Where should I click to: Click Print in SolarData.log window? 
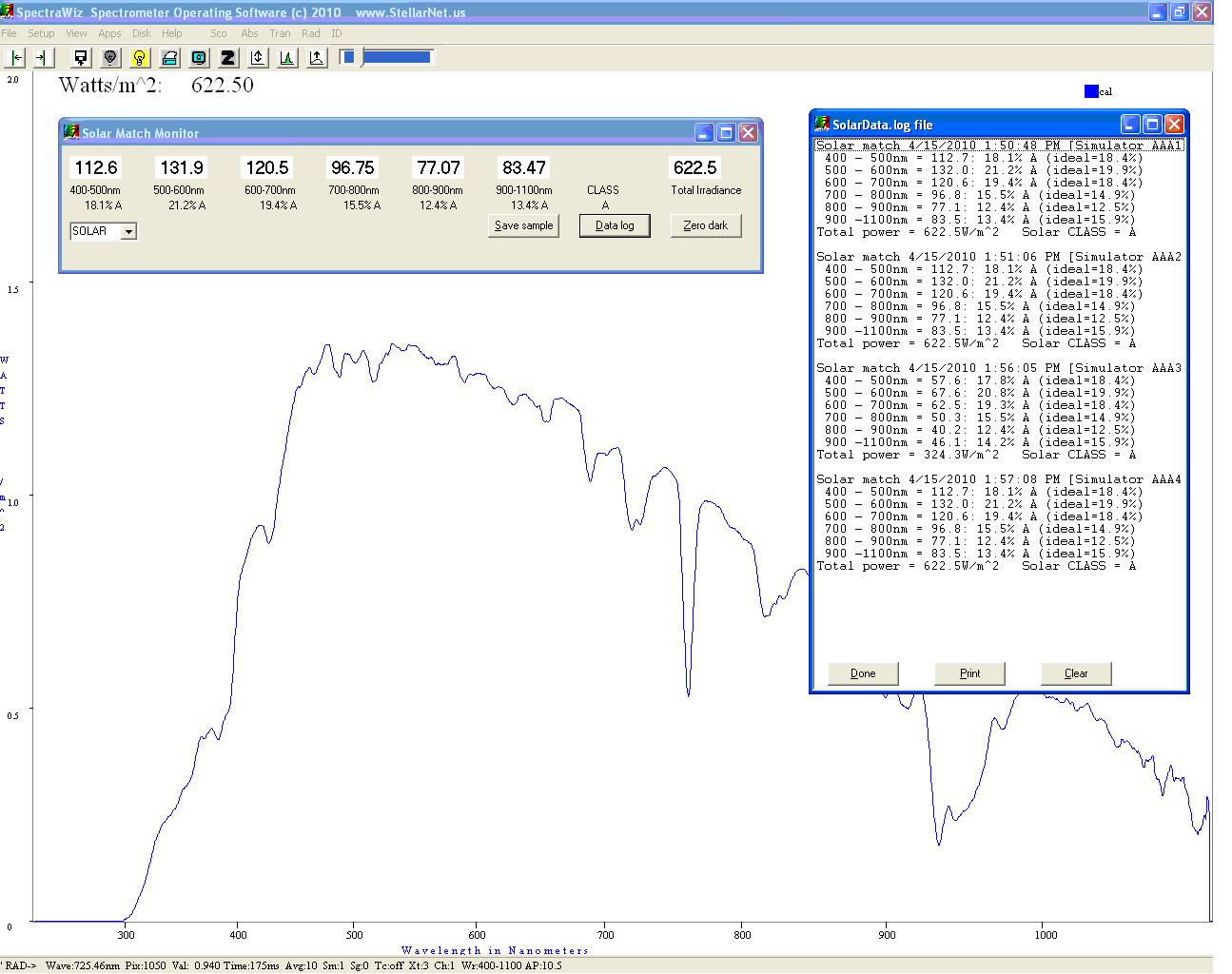[969, 673]
